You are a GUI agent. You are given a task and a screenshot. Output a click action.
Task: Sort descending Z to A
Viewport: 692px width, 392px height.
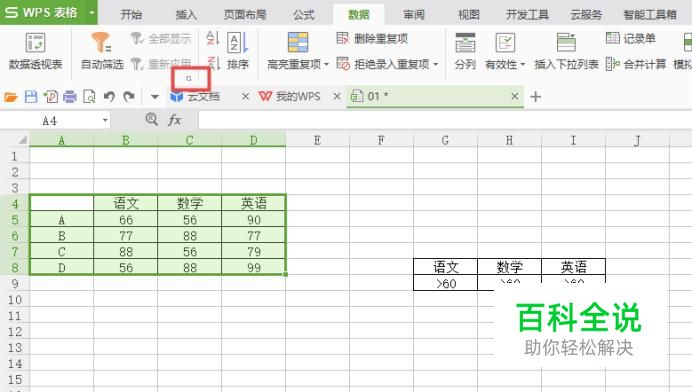point(214,64)
